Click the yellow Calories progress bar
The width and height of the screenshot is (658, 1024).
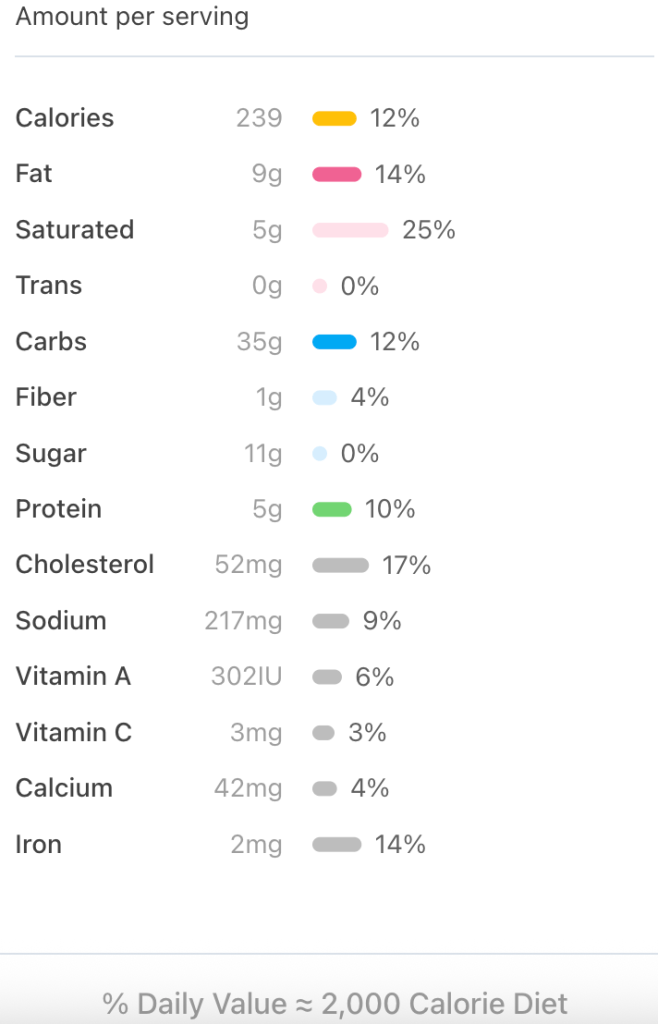pos(334,118)
